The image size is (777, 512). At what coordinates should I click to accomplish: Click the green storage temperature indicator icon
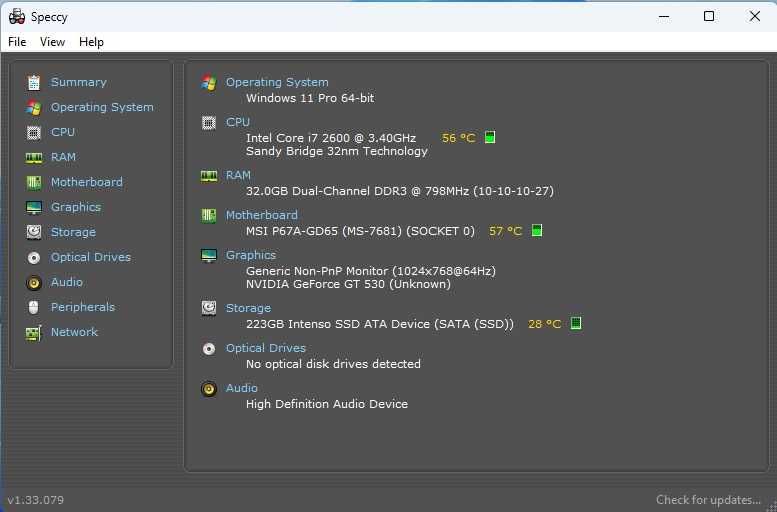[576, 323]
